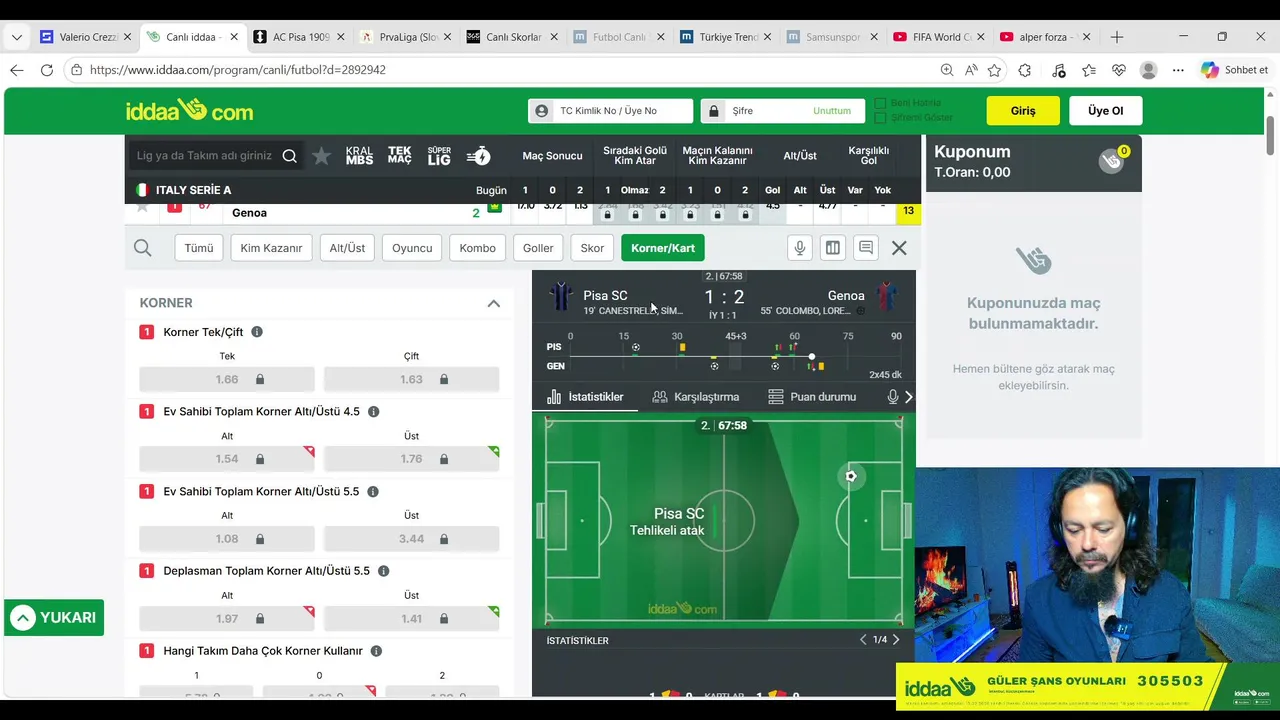Screen dimensions: 1280x720
Task: Open the browser extensions puzzle icon
Action: 1025,70
